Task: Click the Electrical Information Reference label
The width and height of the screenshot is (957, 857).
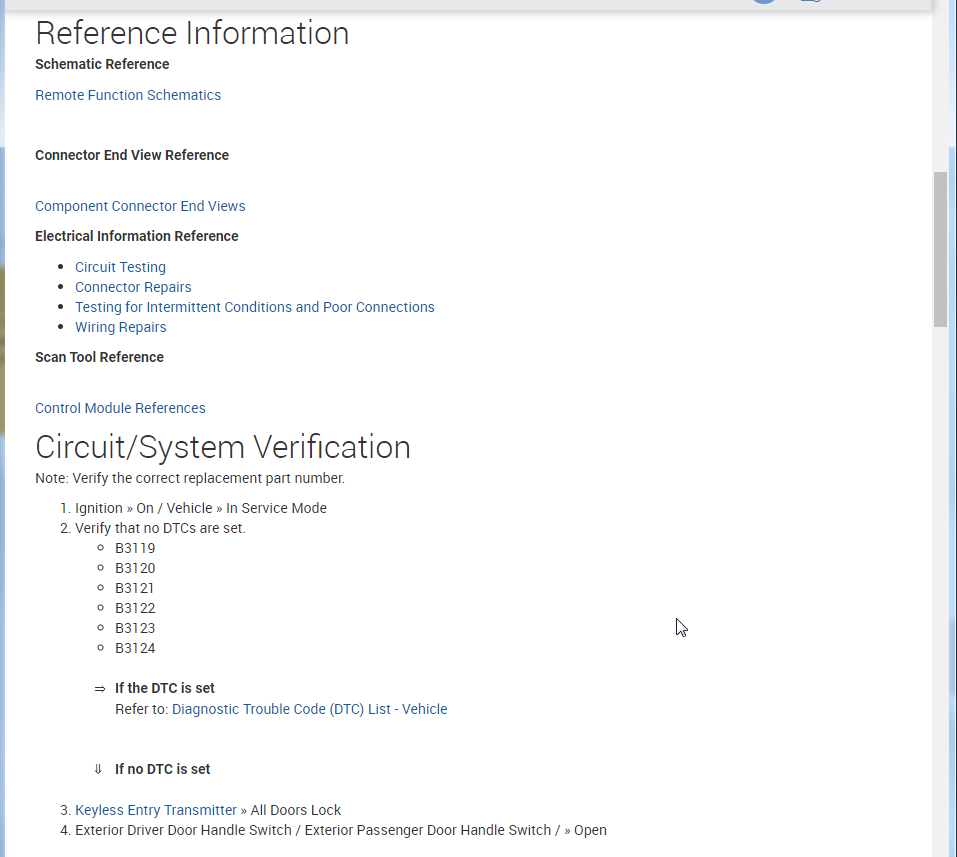Action: point(136,236)
